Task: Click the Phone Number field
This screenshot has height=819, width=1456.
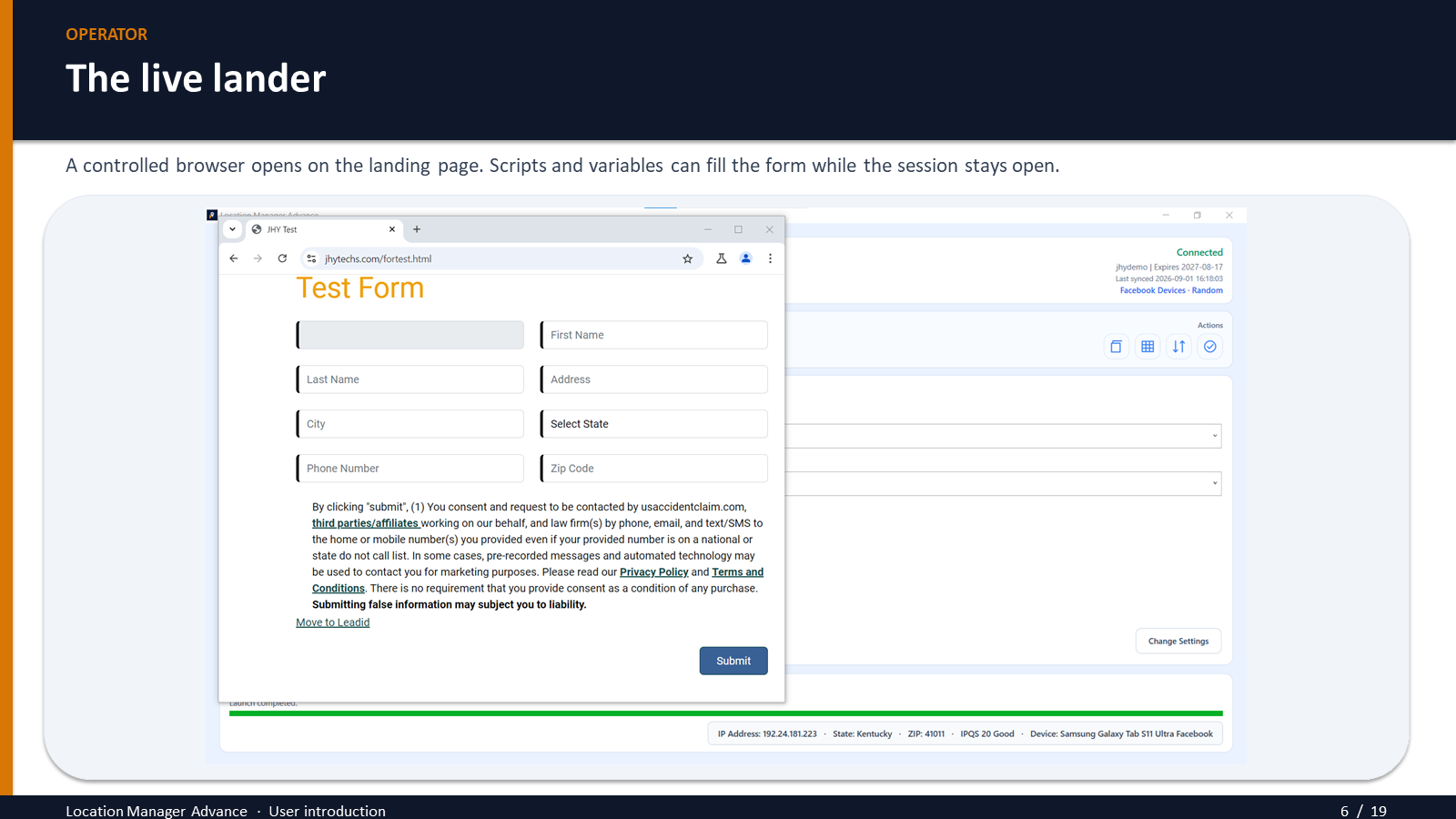Action: tap(410, 469)
